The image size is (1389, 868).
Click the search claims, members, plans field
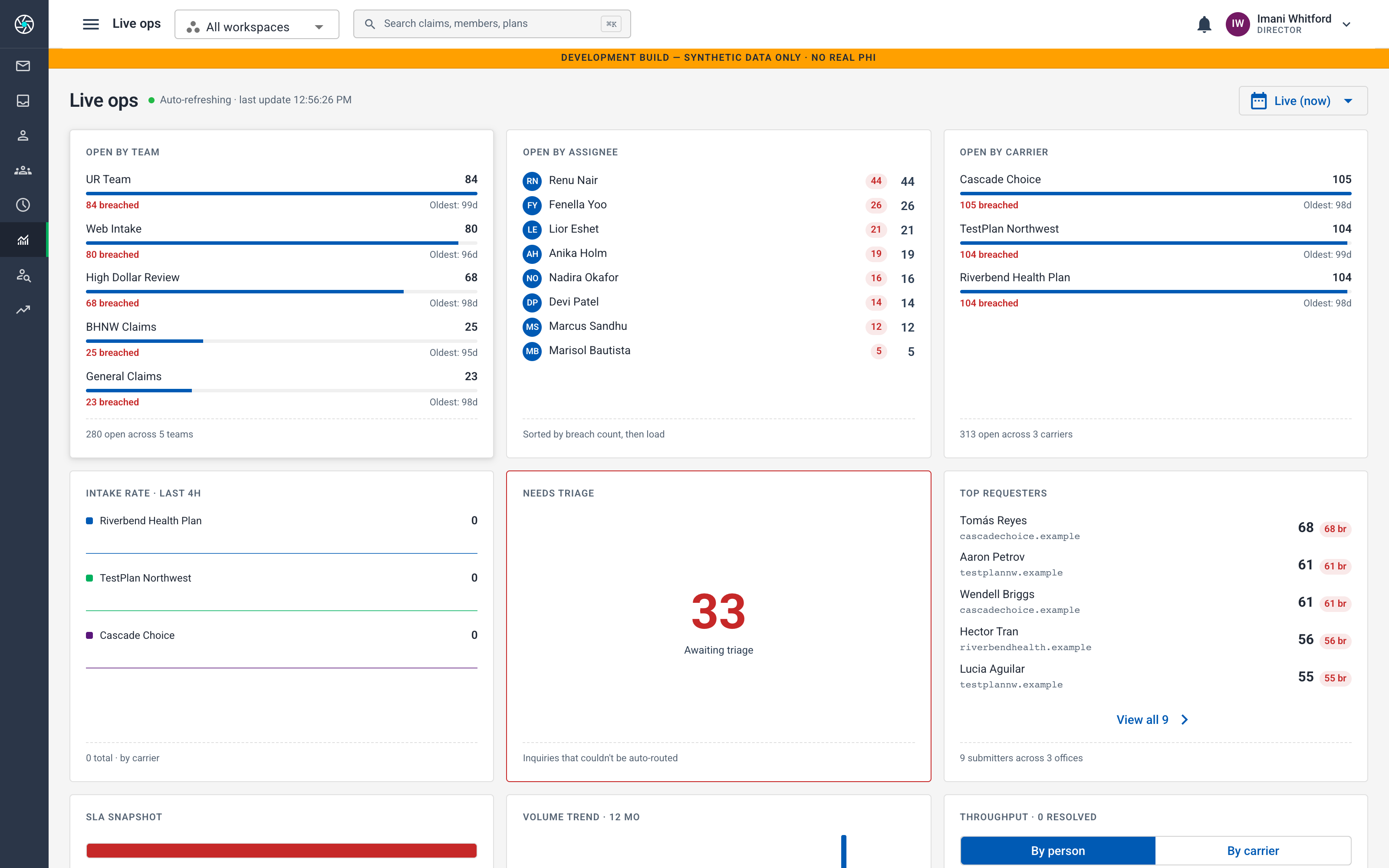(492, 23)
